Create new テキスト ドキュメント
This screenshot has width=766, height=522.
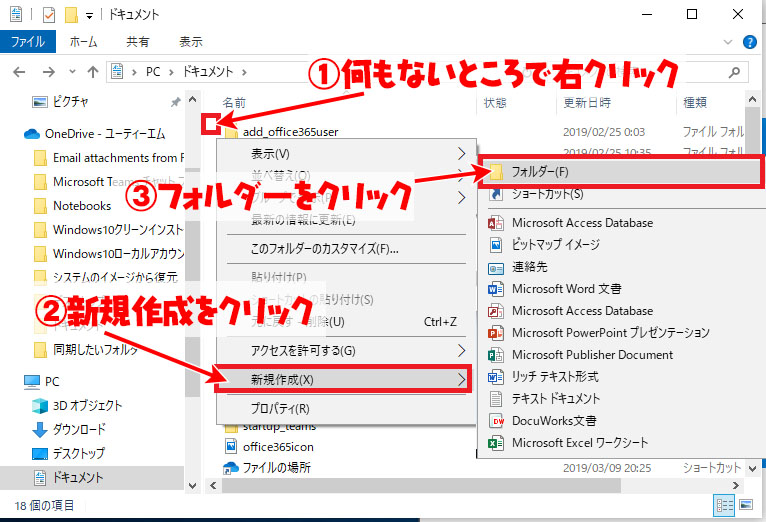[621, 398]
